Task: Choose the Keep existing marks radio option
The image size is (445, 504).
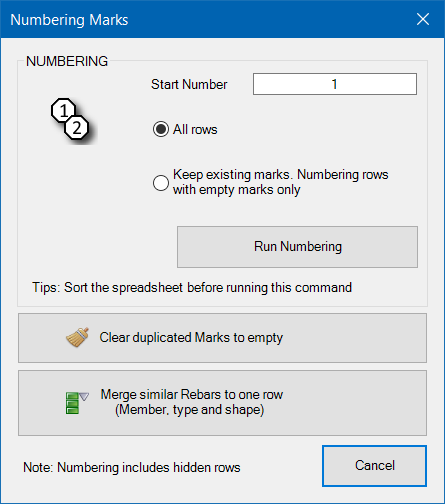Action: 161,183
